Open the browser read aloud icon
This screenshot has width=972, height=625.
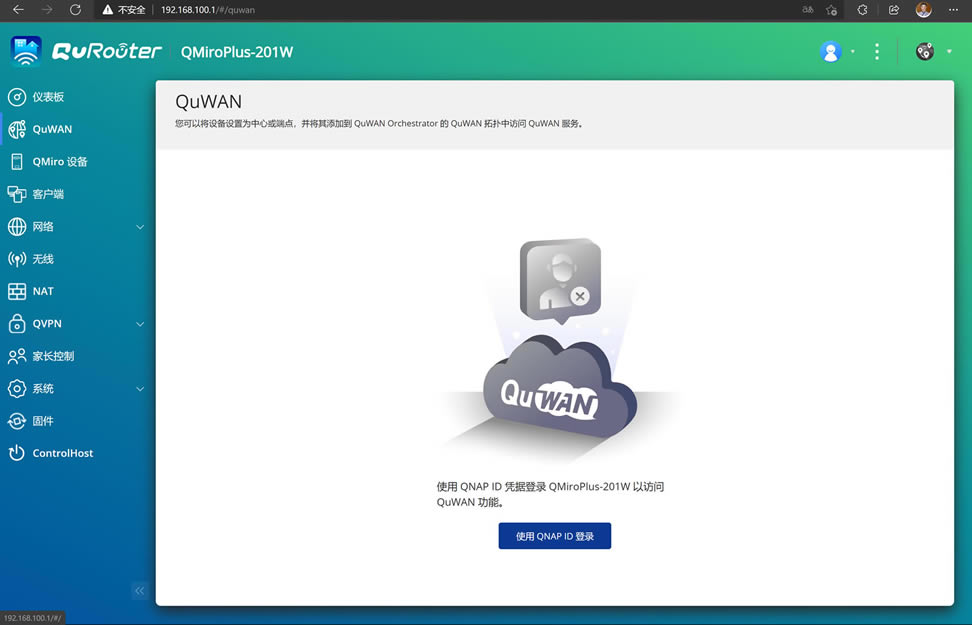coord(808,9)
